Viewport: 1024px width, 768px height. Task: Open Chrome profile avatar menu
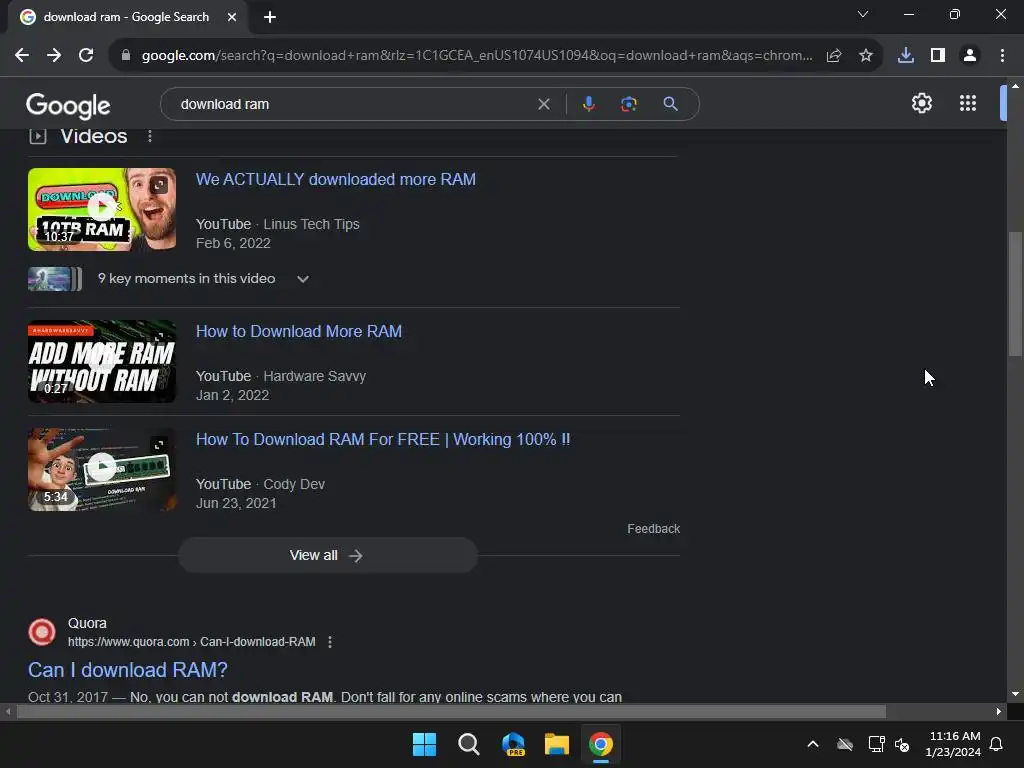pyautogui.click(x=970, y=56)
